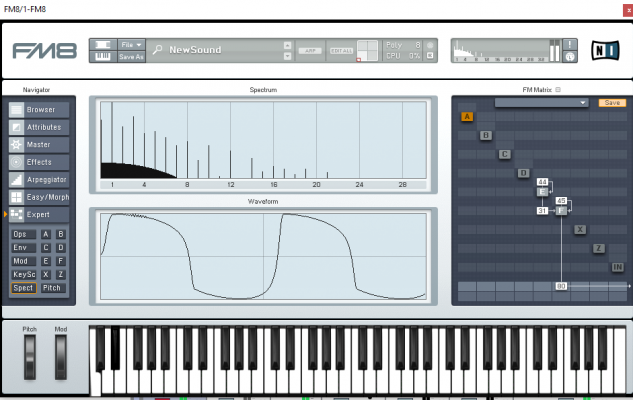Open operator D page in Navigator
633x400 pixels.
coord(61,248)
